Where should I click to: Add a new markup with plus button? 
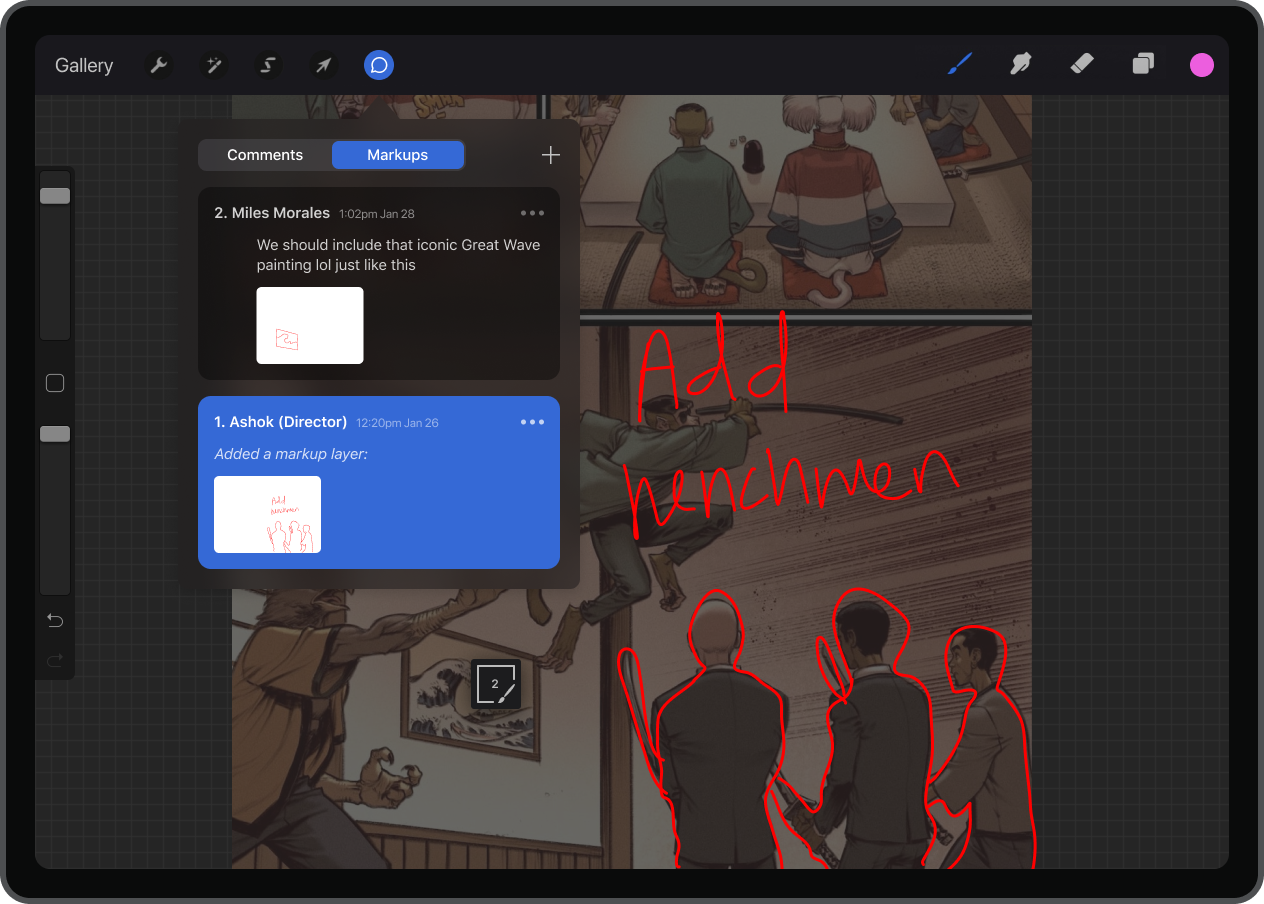tap(551, 155)
